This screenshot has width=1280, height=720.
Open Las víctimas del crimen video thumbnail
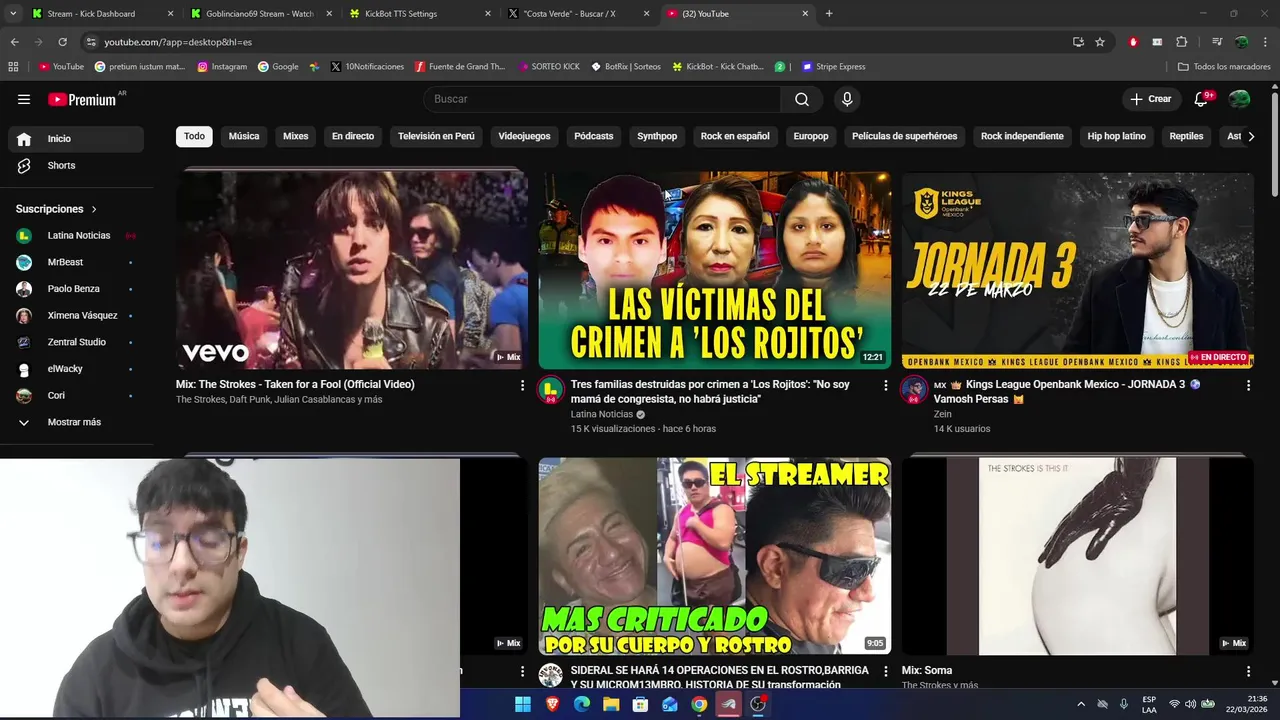(x=715, y=270)
